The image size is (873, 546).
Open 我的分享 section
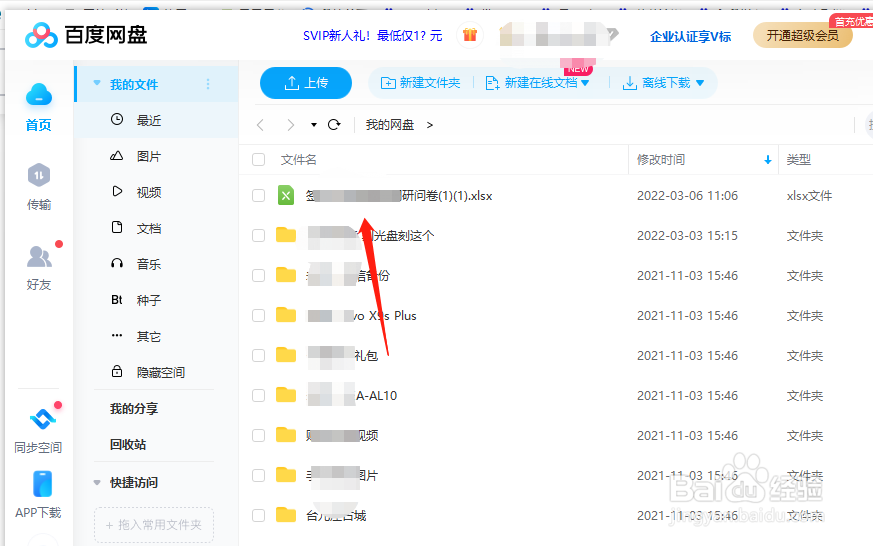(x=134, y=409)
